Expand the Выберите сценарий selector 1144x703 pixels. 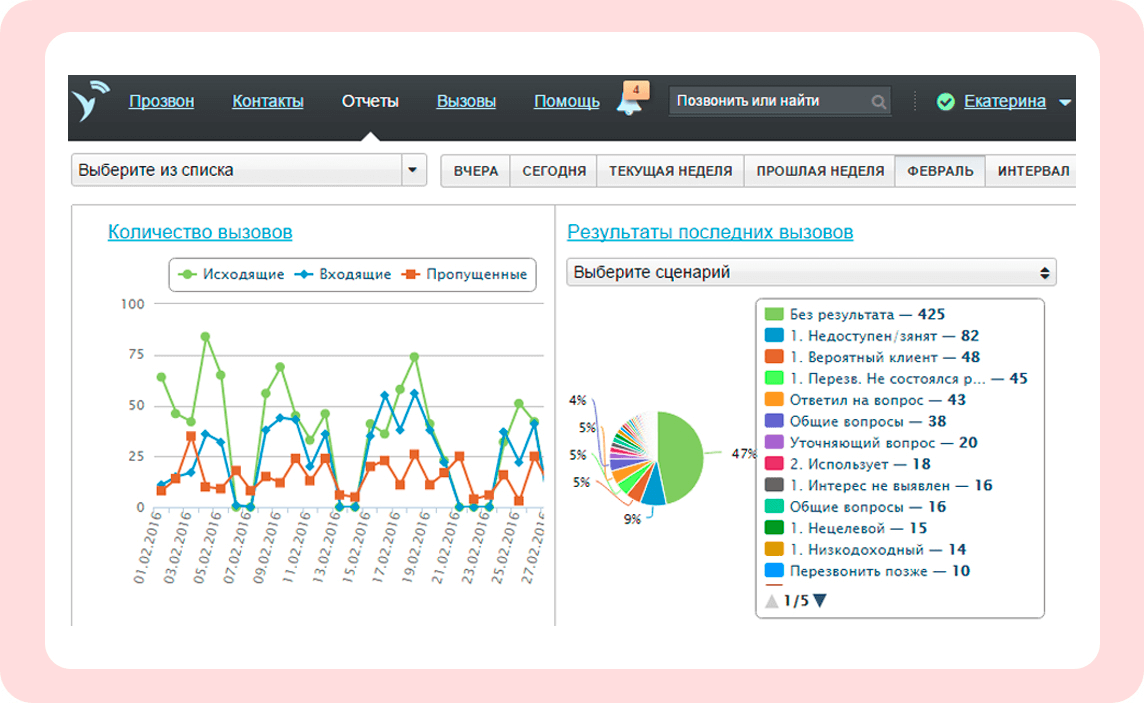tap(811, 273)
